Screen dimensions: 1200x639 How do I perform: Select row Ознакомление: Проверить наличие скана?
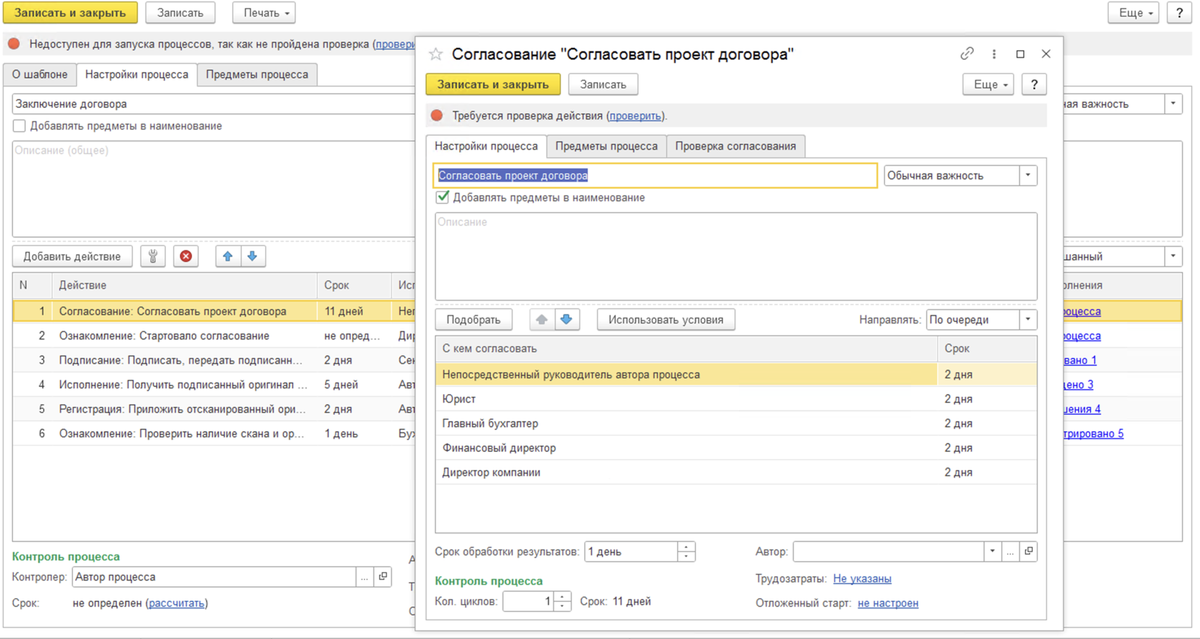[214, 434]
